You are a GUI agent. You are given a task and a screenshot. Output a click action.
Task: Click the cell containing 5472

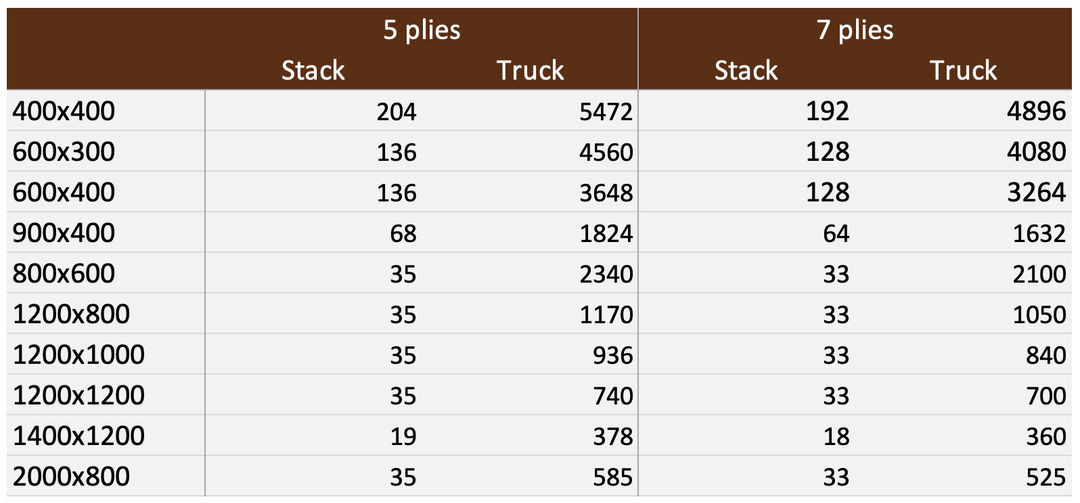606,112
